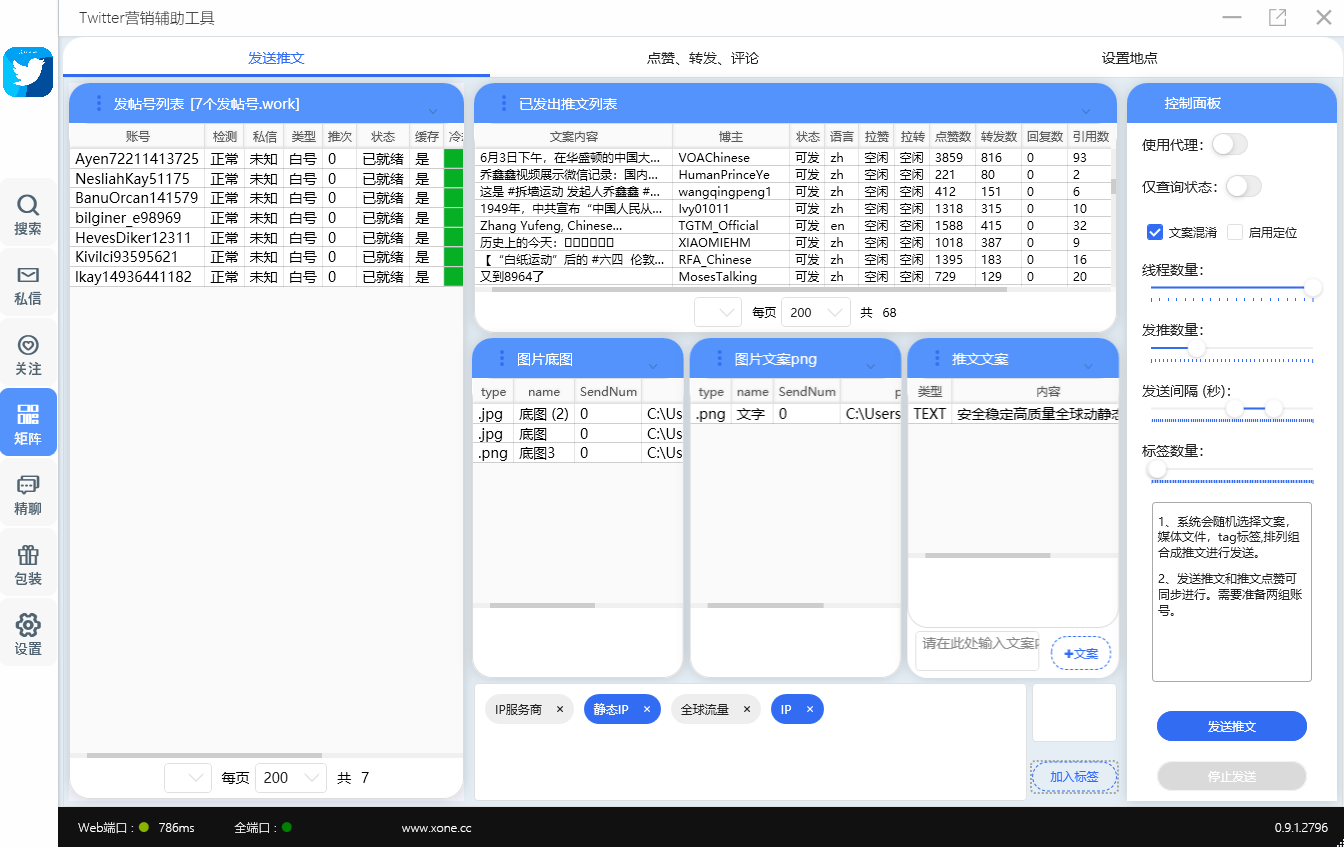Open the 设置 settings gear icon
The image size is (1344, 847).
pyautogui.click(x=28, y=633)
